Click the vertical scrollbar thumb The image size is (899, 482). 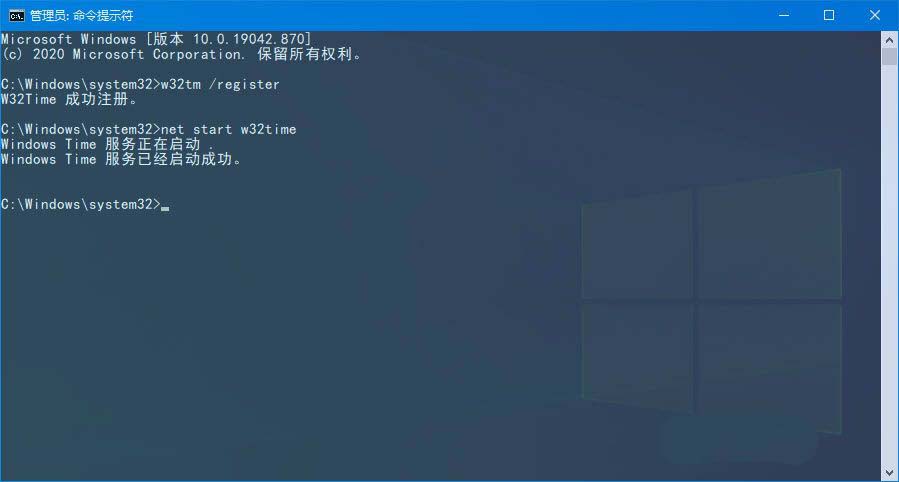(x=889, y=57)
